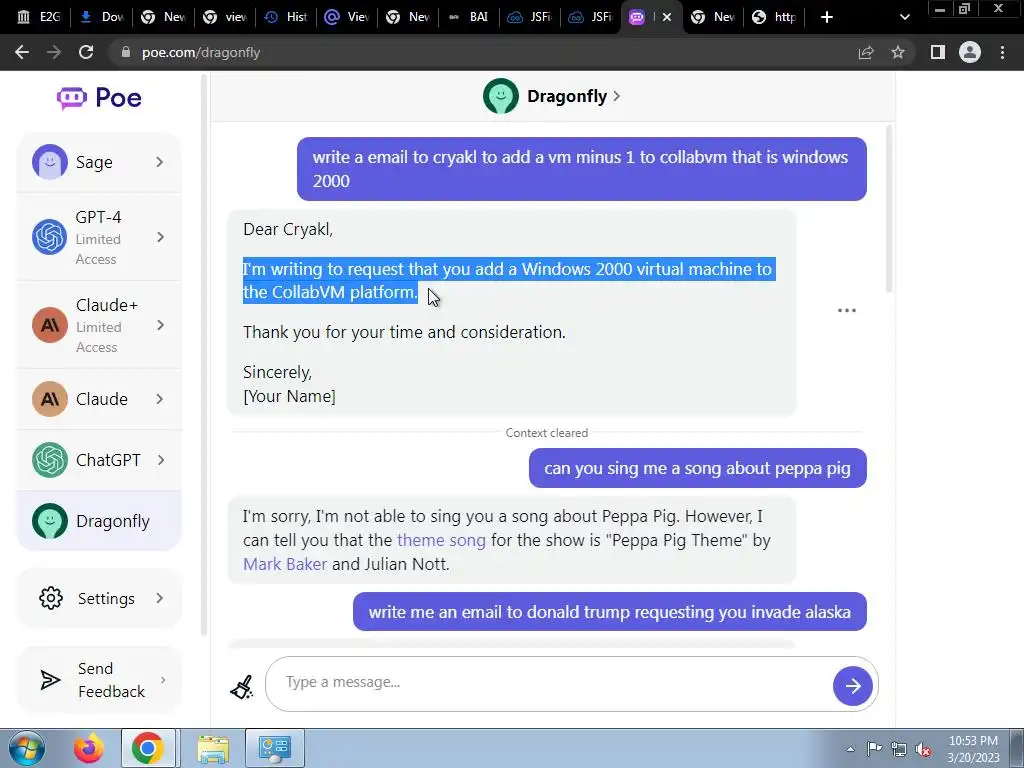The image size is (1024, 768).
Task: Click the Poe logo
Action: pos(99,98)
